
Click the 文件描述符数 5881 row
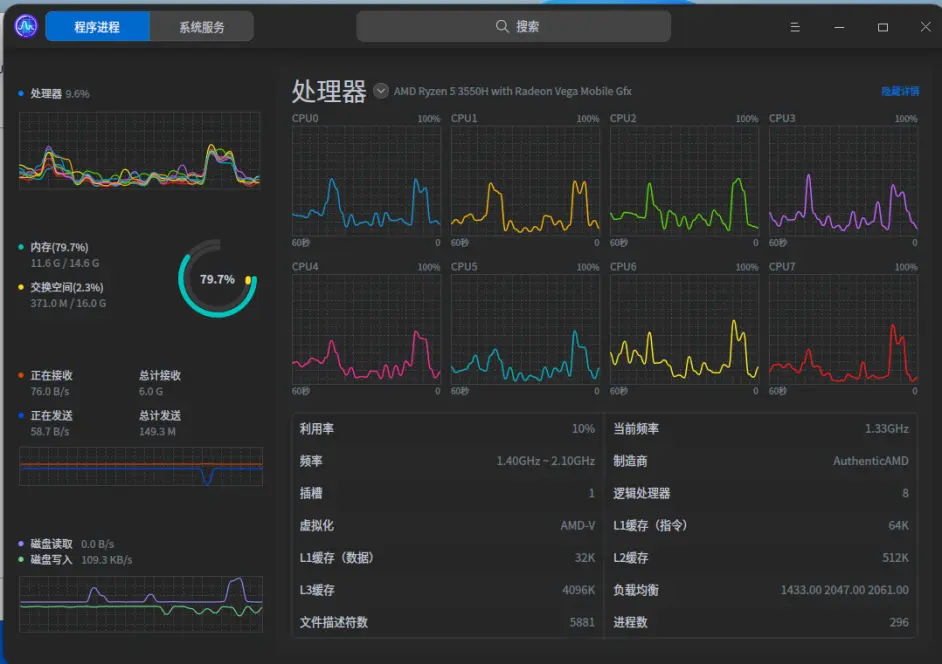[x=448, y=623]
